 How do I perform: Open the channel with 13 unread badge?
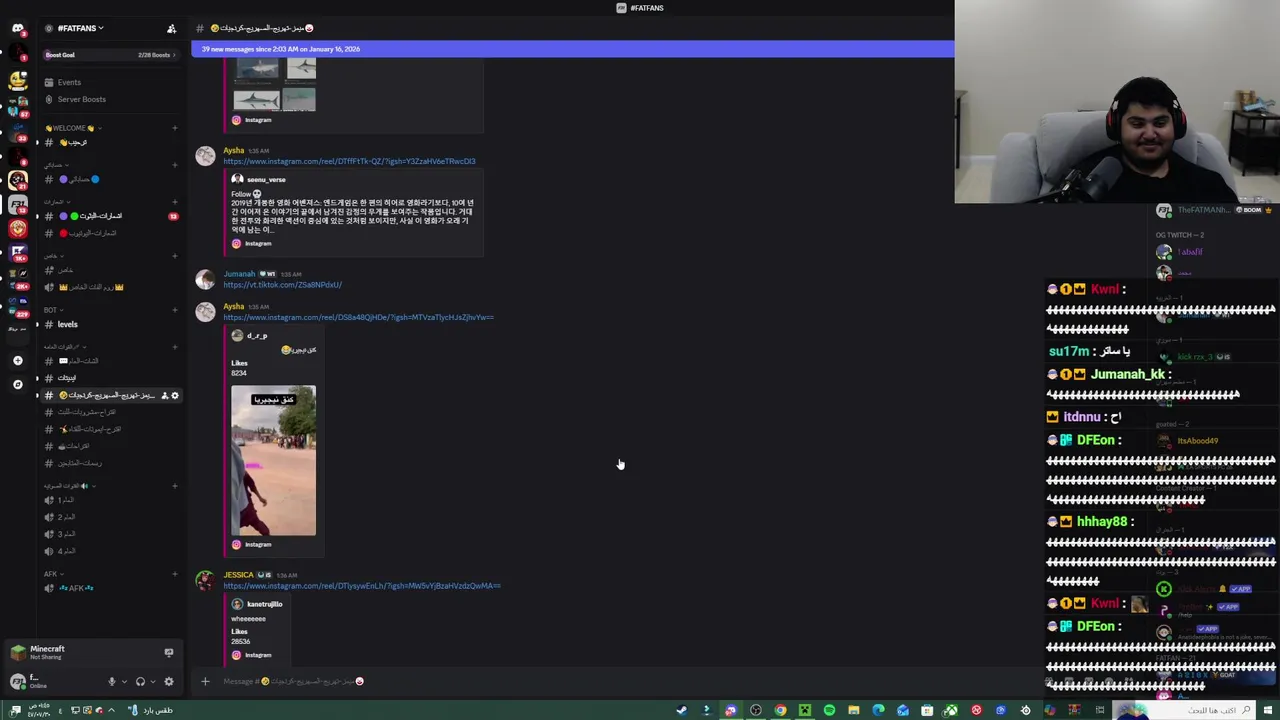110,216
